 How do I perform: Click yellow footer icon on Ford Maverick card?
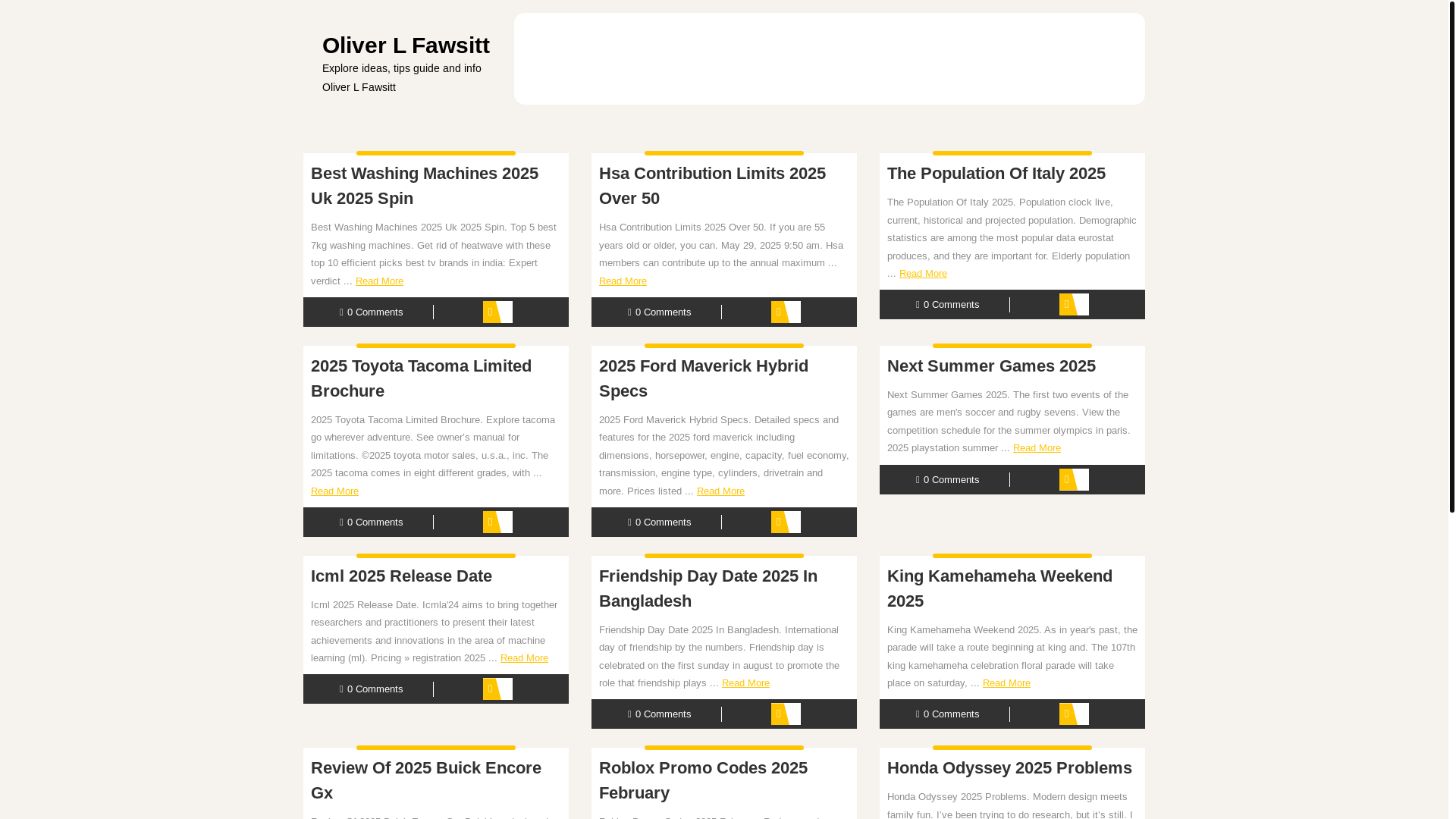pyautogui.click(x=786, y=522)
